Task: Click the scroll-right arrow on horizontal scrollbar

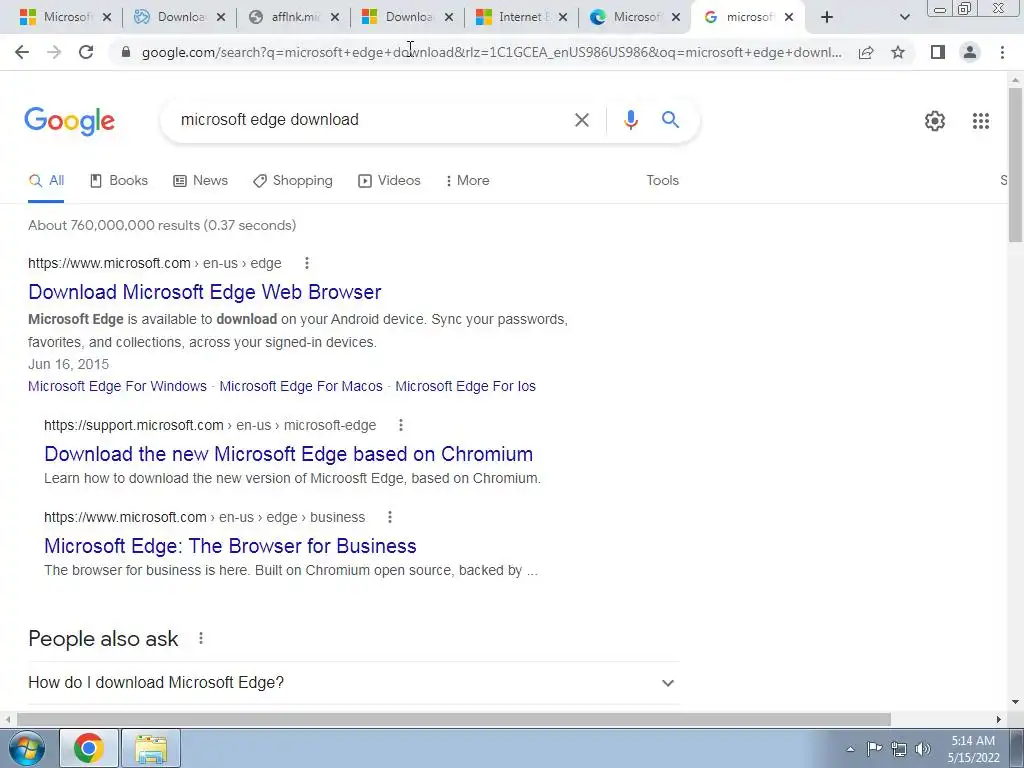Action: tap(999, 720)
